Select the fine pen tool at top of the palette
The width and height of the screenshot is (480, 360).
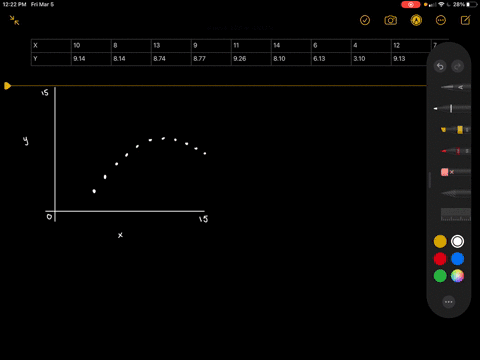pyautogui.click(x=455, y=87)
